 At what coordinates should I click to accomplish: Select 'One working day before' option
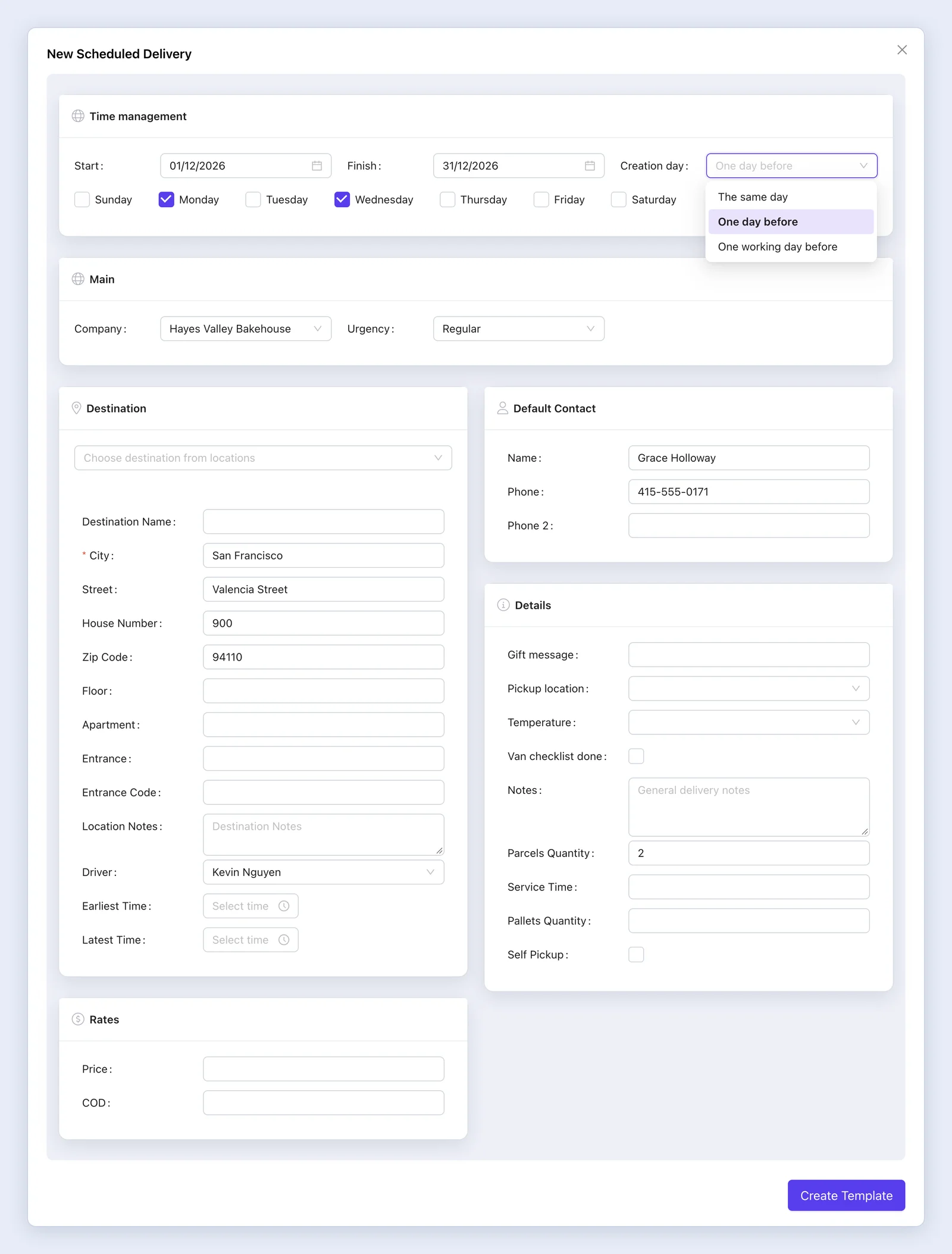[x=791, y=247]
